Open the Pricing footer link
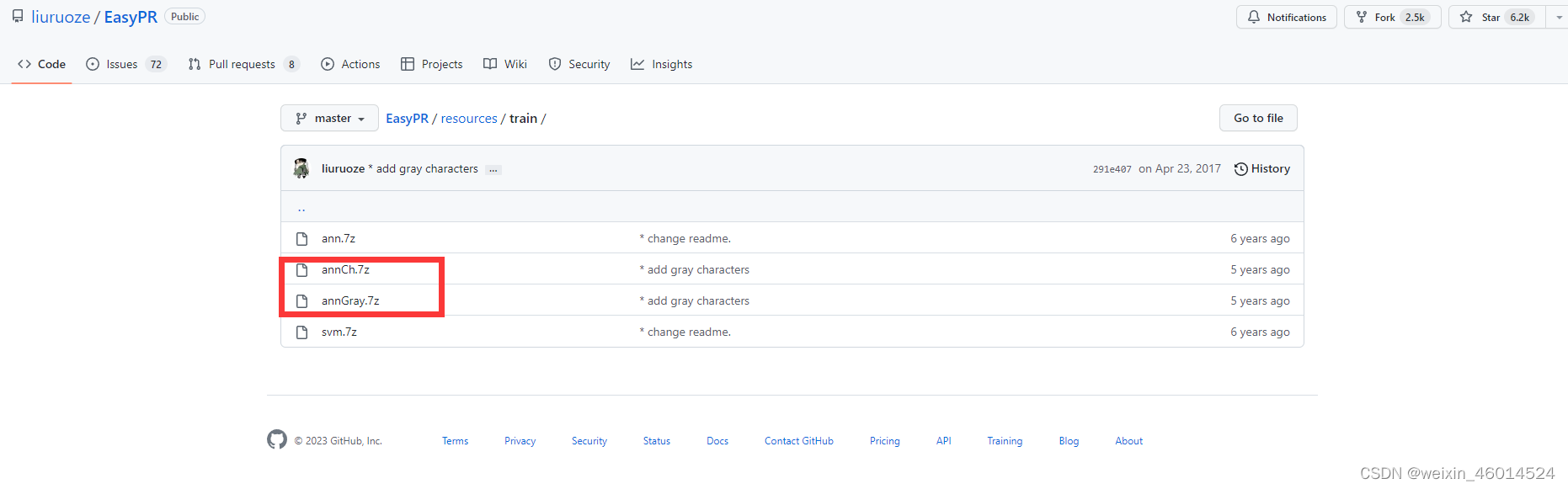 coord(885,441)
